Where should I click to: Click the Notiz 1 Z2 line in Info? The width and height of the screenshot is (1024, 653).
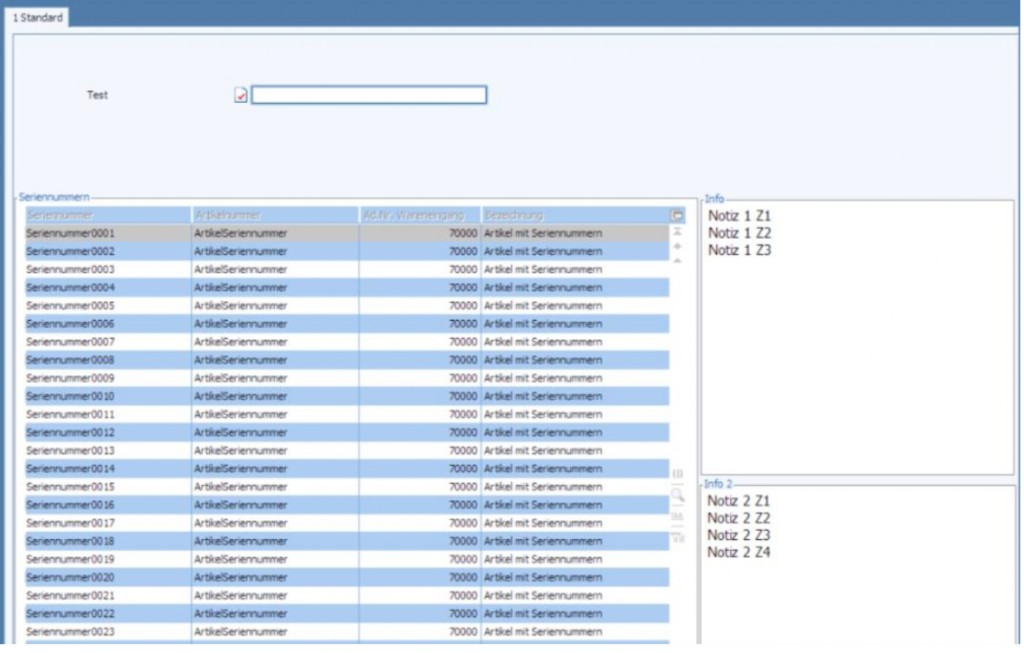pos(740,233)
